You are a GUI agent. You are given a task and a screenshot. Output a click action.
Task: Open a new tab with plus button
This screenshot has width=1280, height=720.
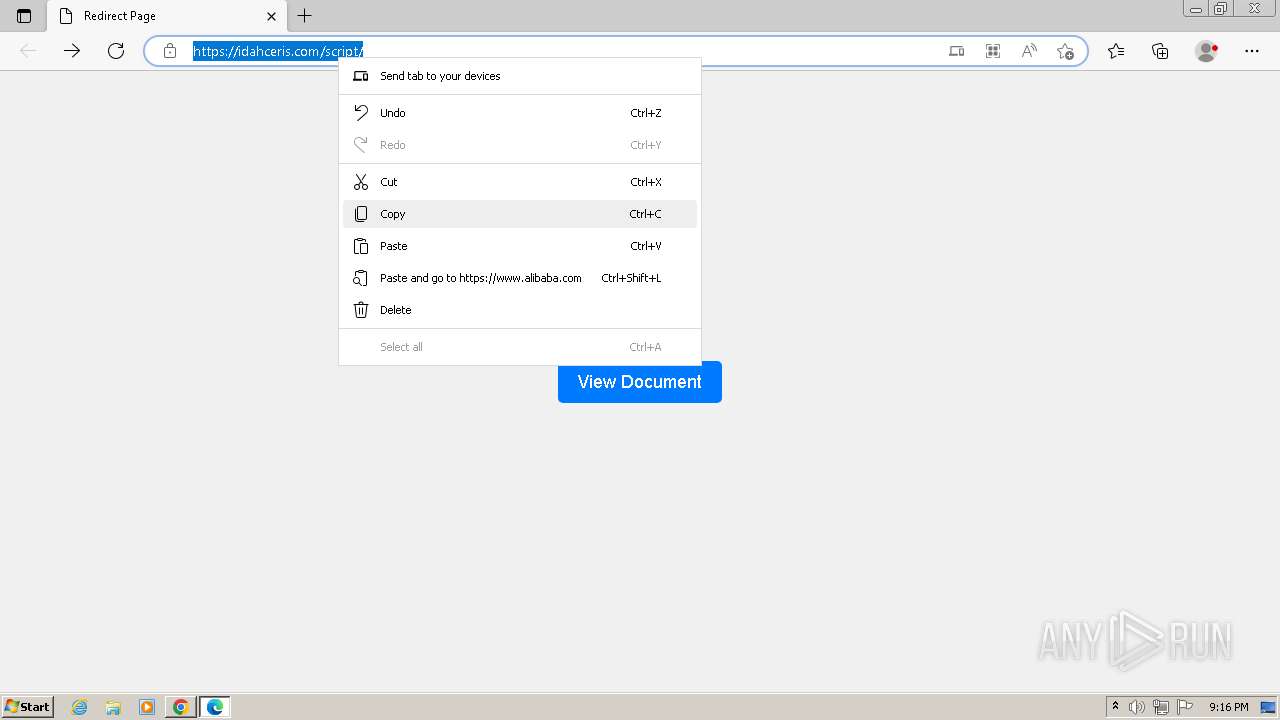point(305,16)
